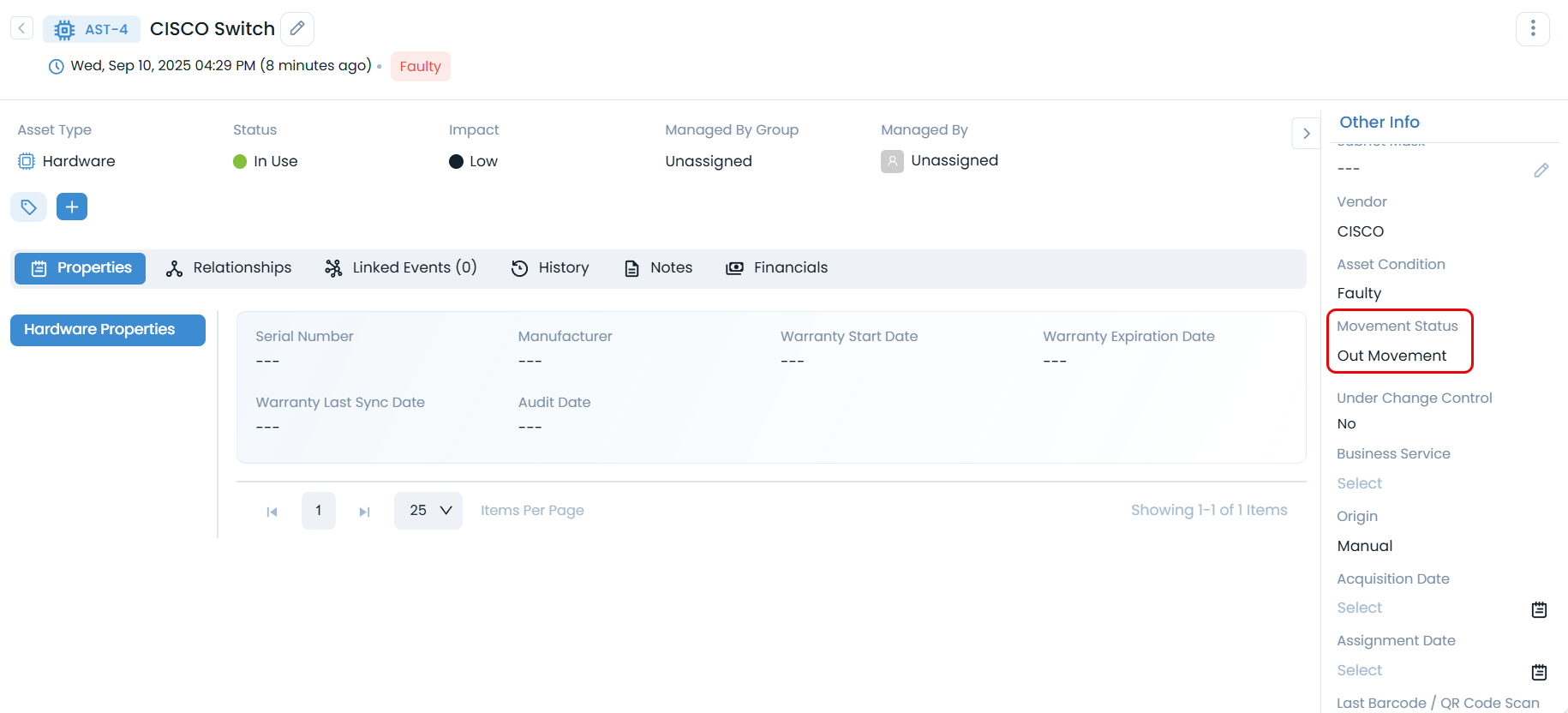Click the pencil edit icon in Other Info
The width and height of the screenshot is (1568, 713).
click(1541, 170)
